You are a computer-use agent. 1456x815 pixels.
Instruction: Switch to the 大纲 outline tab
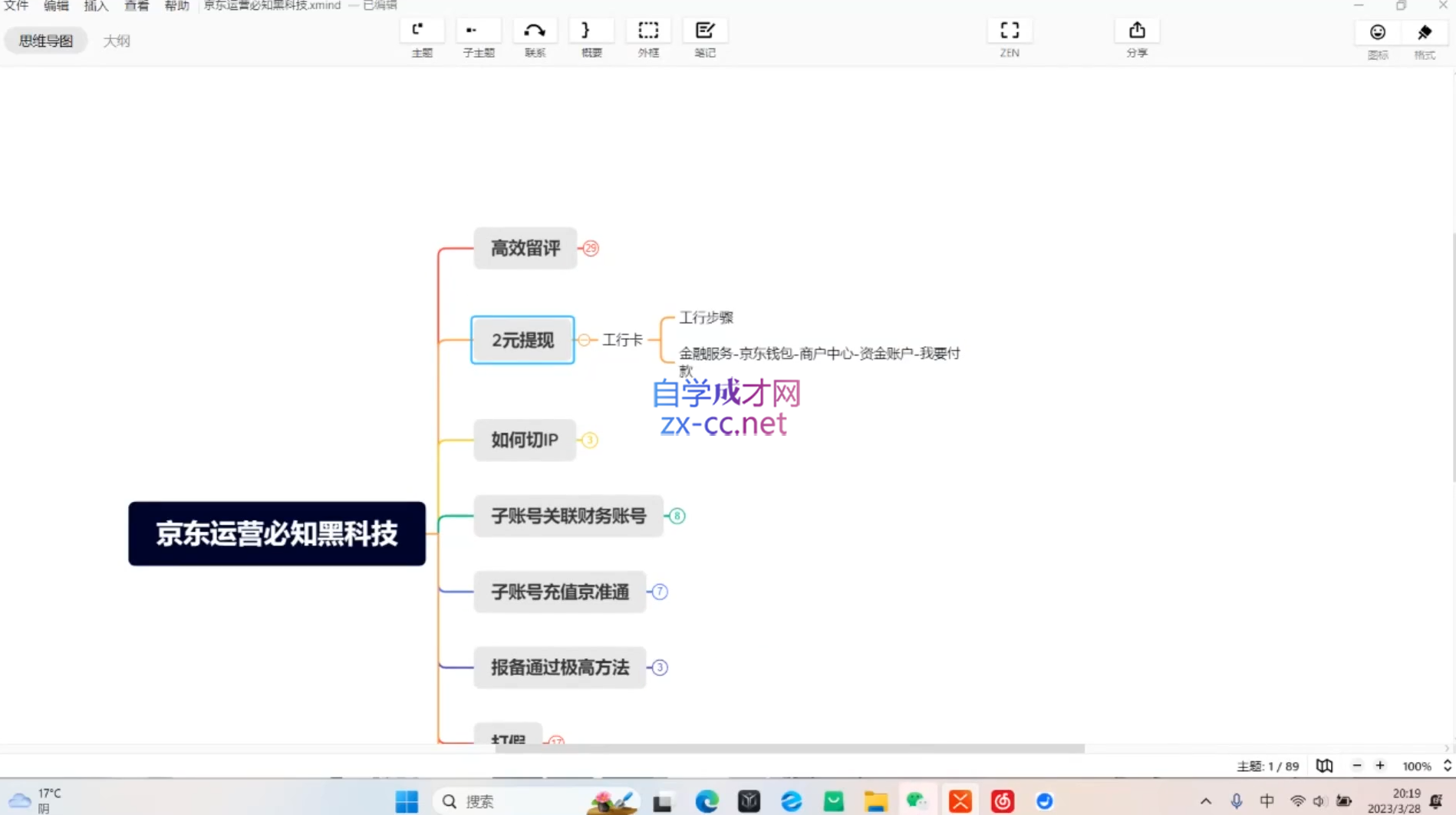click(x=117, y=41)
